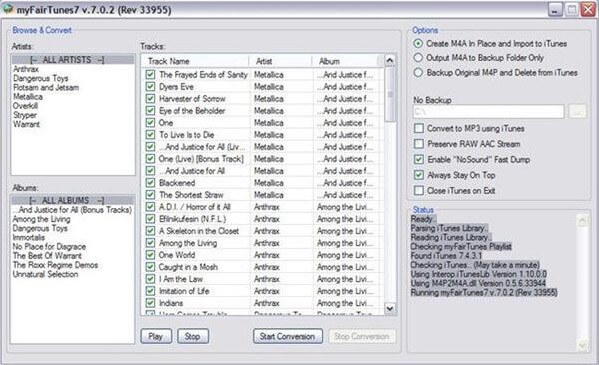Screen dimensions: 599x365
Task: Select The Shortest Straw track row
Action: (x=262, y=195)
